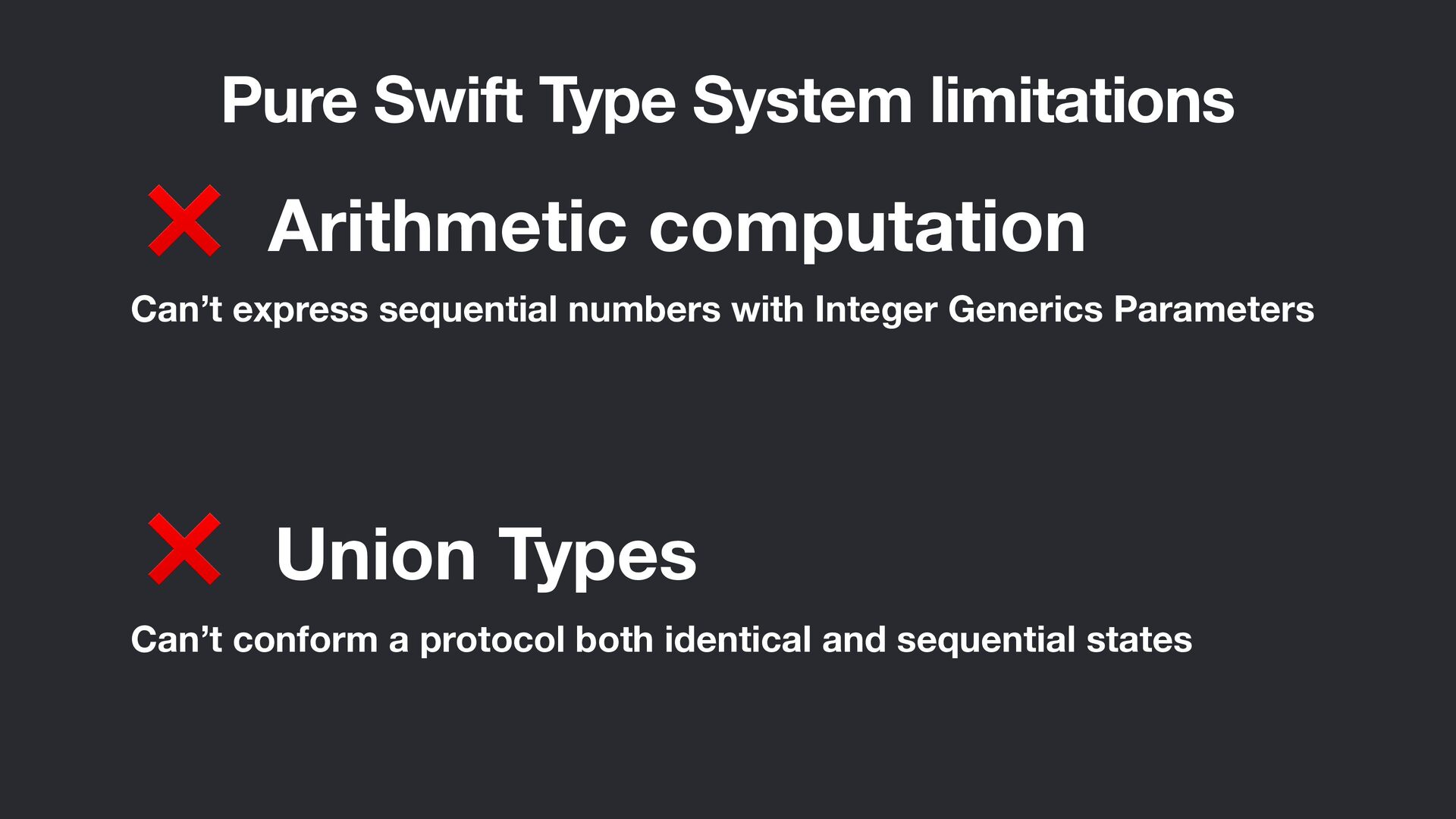
Task: Click the red X beside Union Types
Action: pyautogui.click(x=184, y=549)
